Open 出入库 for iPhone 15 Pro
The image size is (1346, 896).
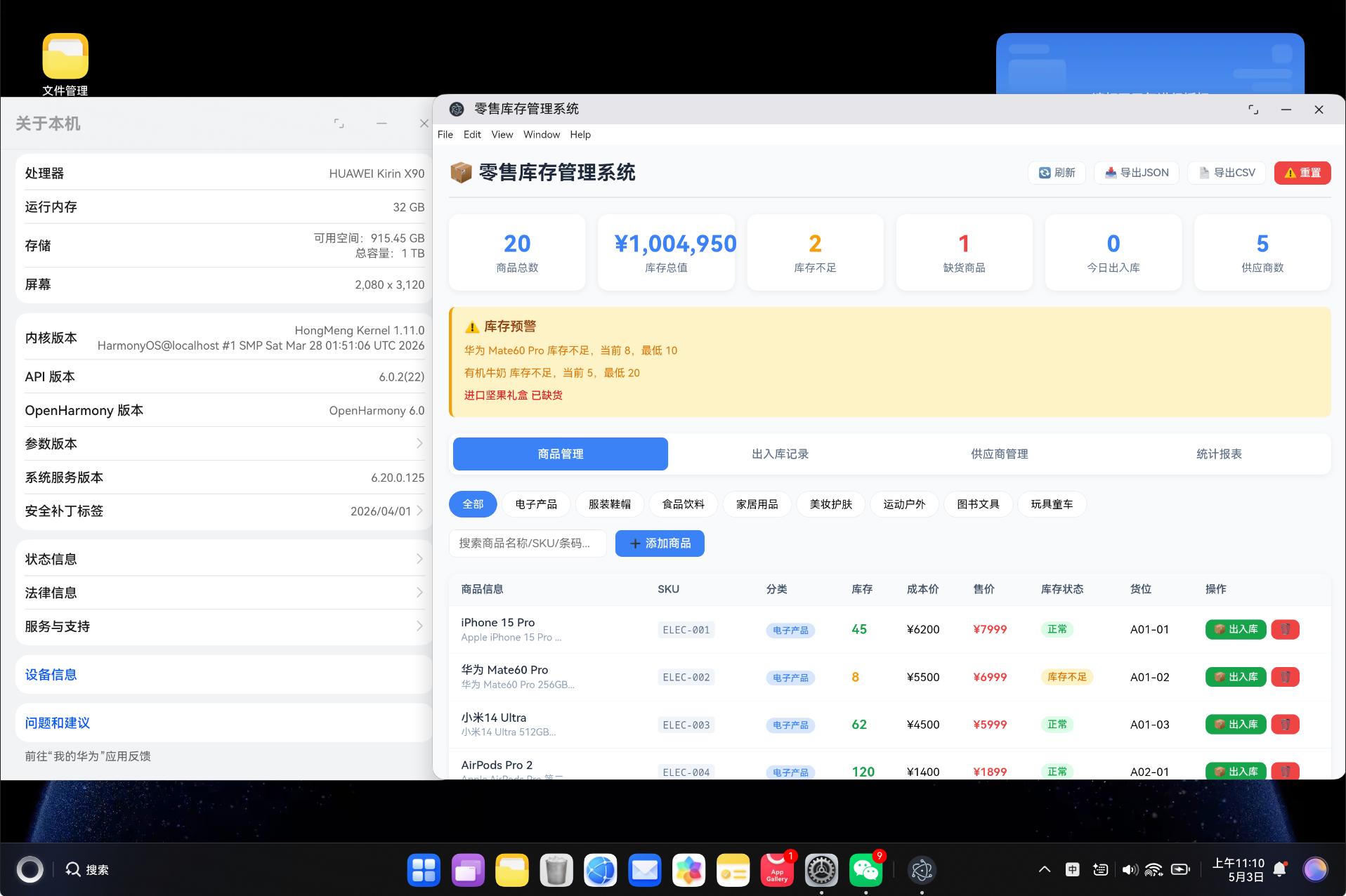click(1236, 629)
